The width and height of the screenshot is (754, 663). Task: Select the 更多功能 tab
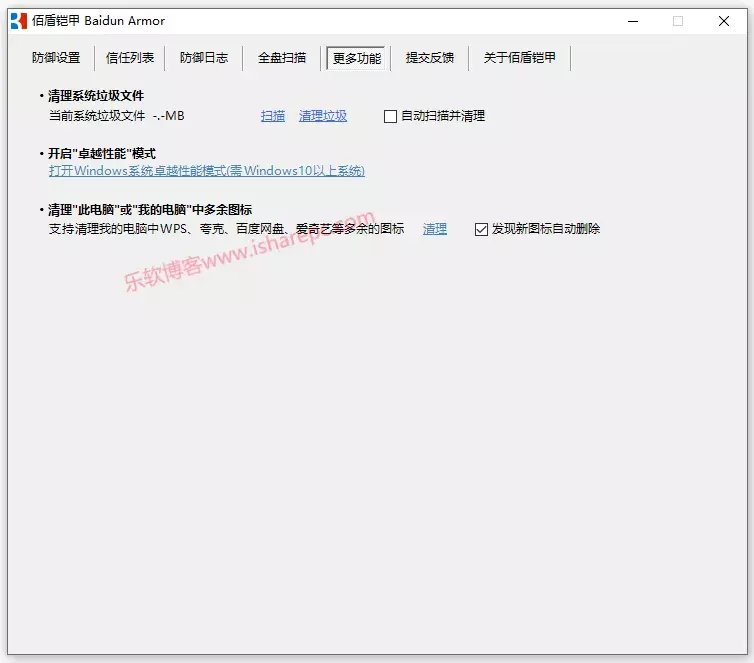pos(357,58)
